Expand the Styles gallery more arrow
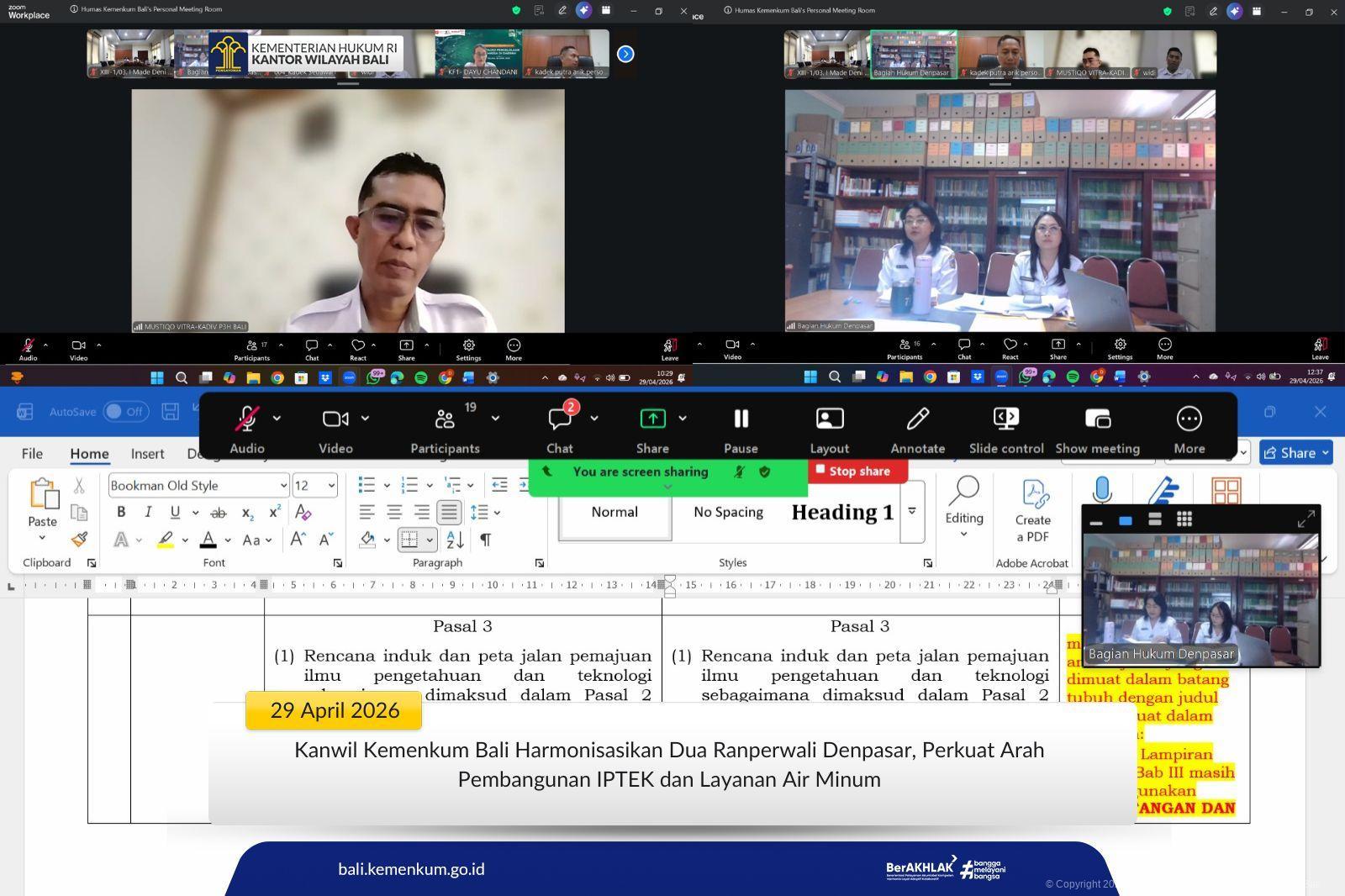Image resolution: width=1345 pixels, height=896 pixels. pyautogui.click(x=912, y=512)
